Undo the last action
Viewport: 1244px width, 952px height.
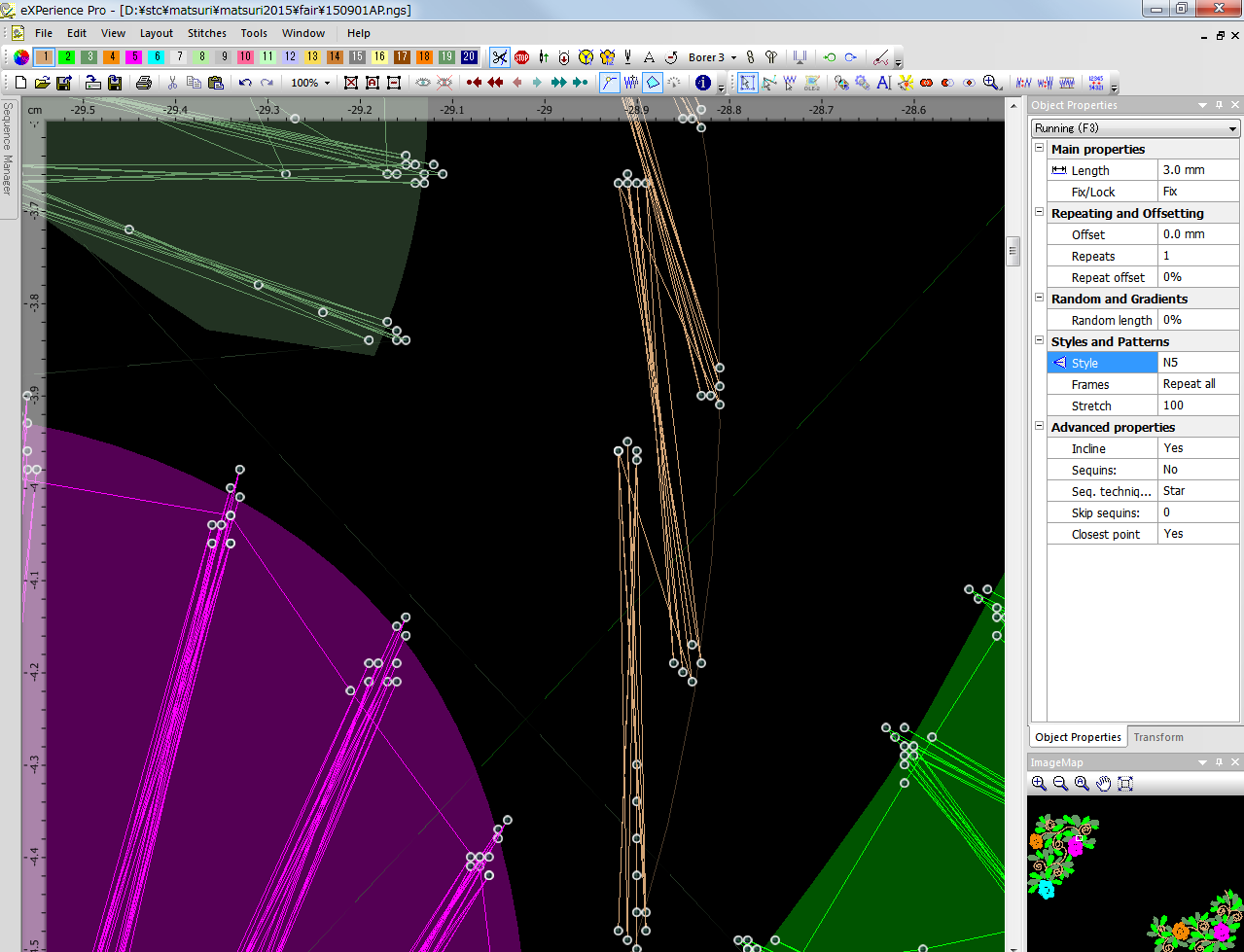coord(245,83)
